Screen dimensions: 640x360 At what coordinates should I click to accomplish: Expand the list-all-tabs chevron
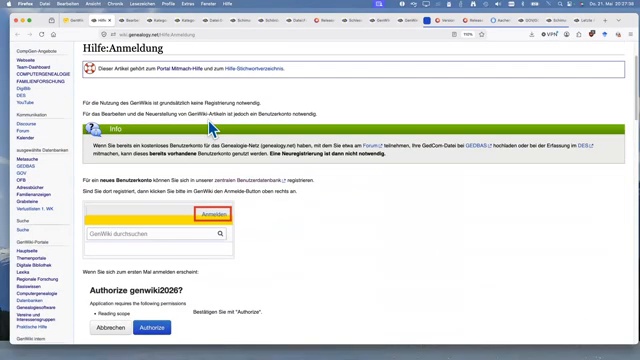[x=619, y=20]
